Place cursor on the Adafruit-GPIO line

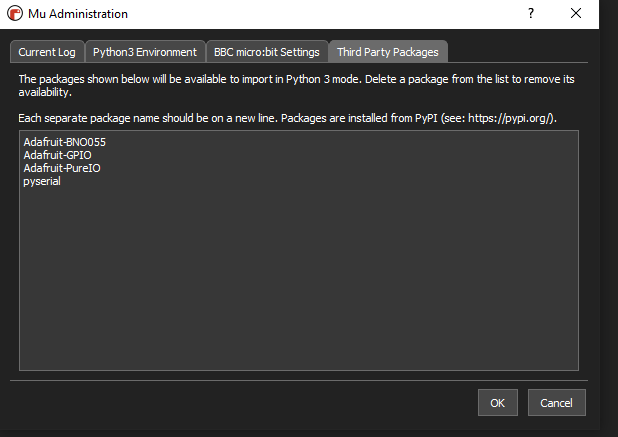coord(59,155)
